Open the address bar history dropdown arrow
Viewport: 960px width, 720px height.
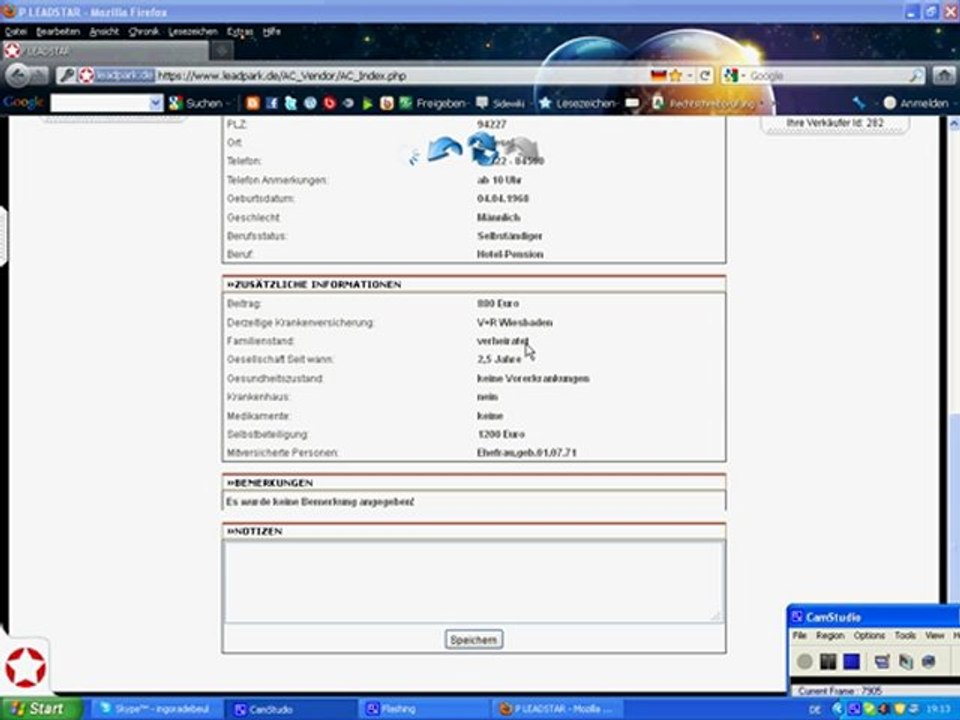pyautogui.click(x=690, y=76)
